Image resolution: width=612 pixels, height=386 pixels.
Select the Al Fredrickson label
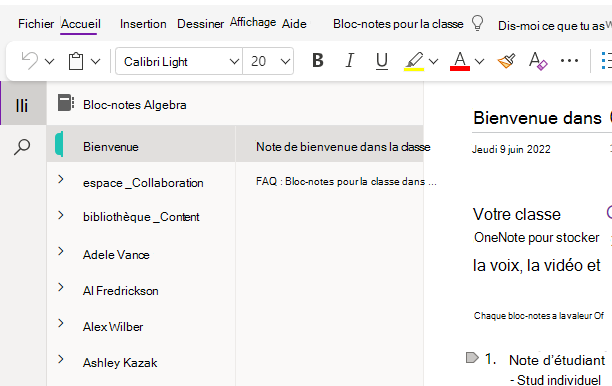(x=121, y=291)
